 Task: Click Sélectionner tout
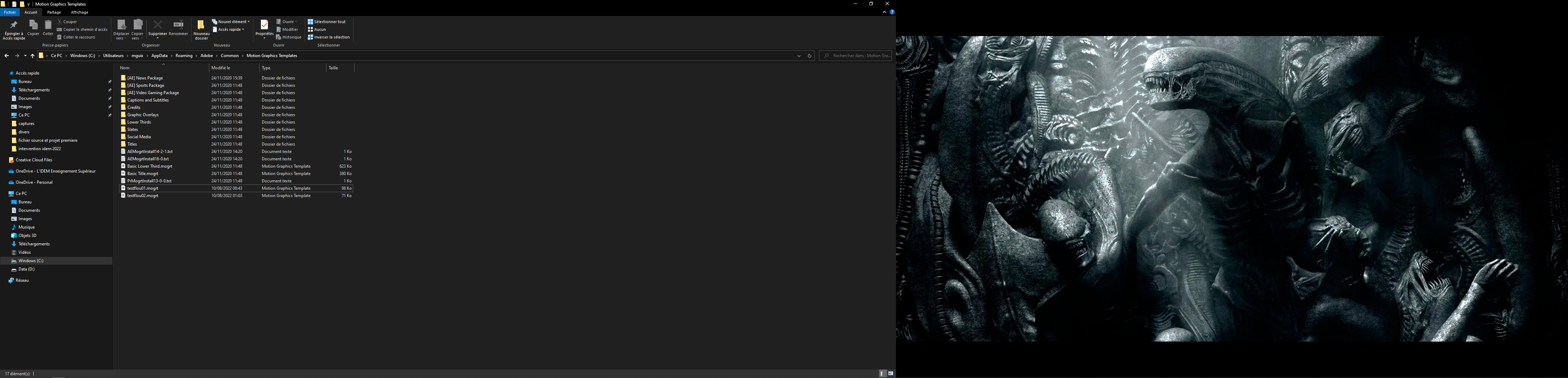click(x=327, y=21)
